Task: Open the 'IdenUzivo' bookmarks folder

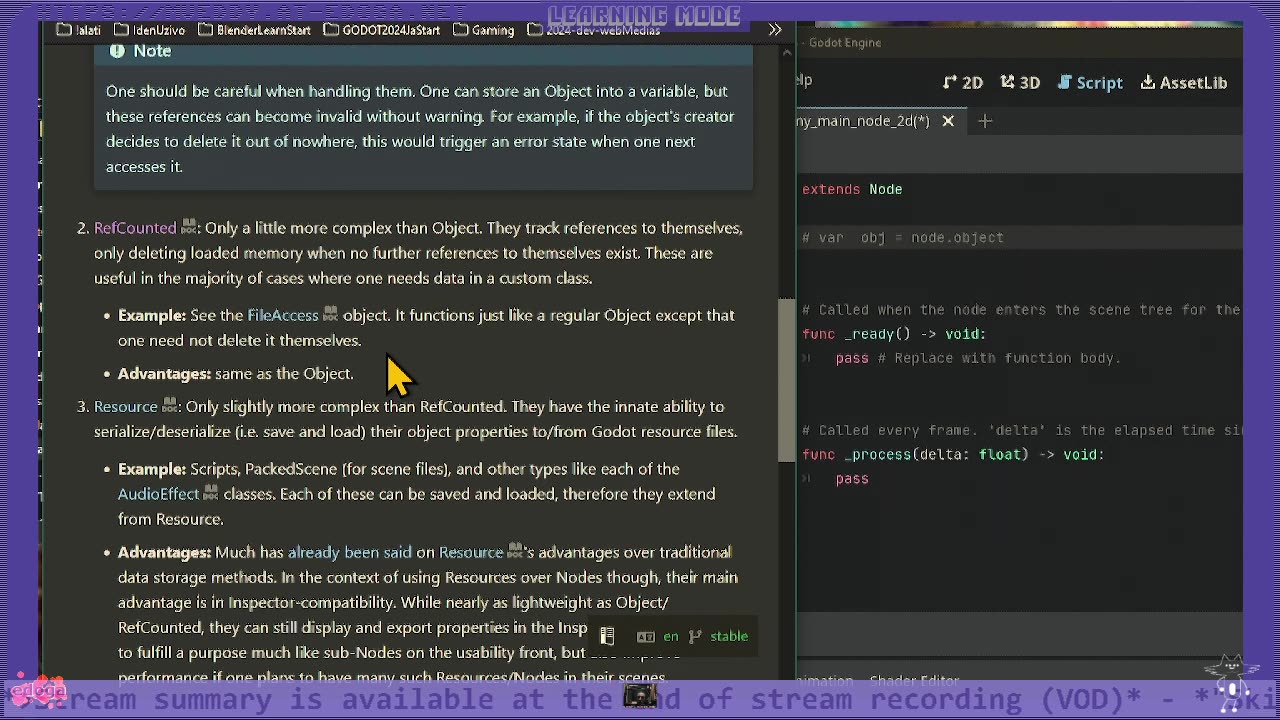Action: [x=150, y=30]
